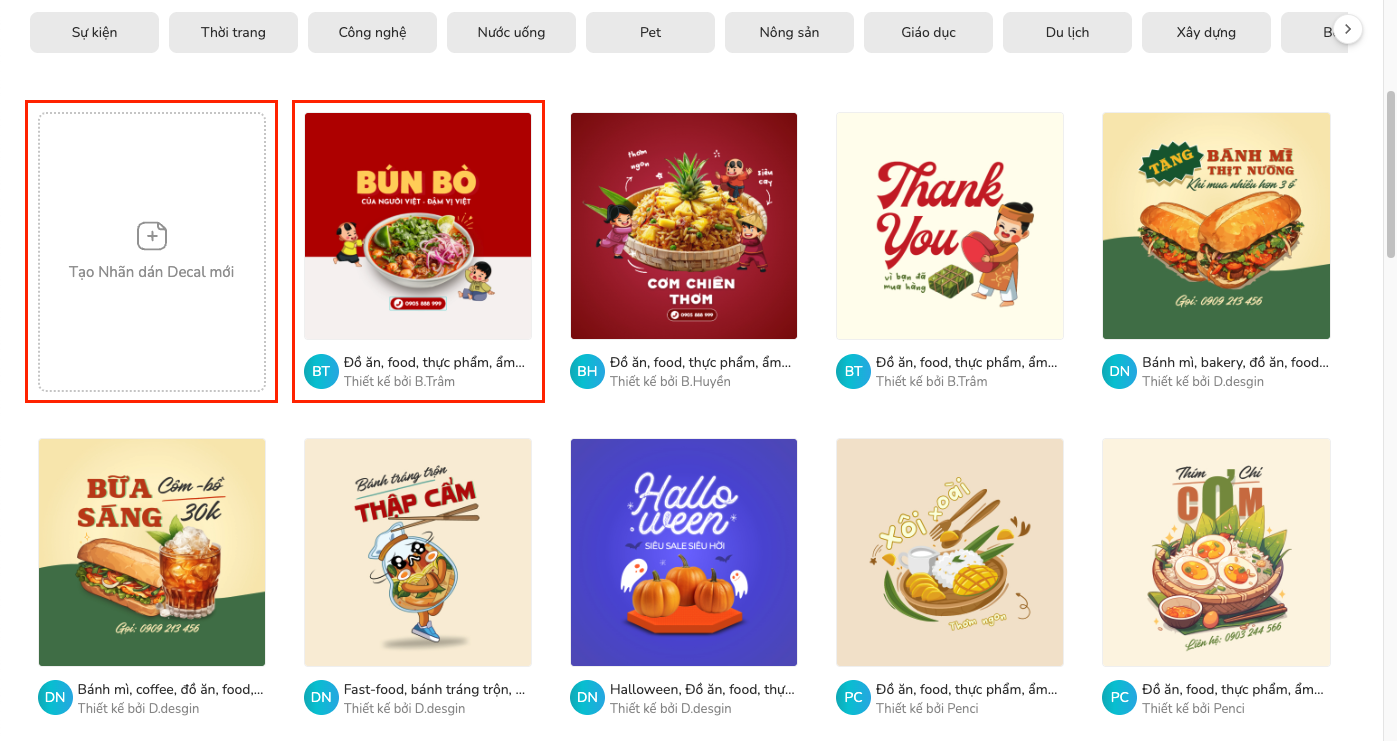Click the plus icon for new decal sticker
Viewport: 1397px width, 741px height.
(152, 236)
